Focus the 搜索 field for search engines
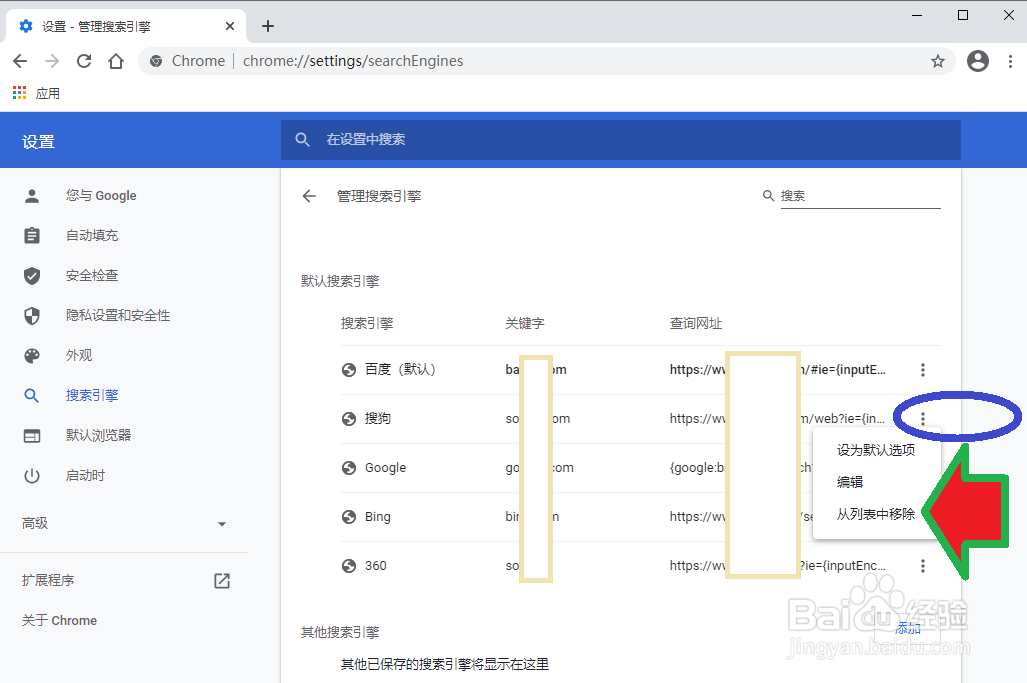The width and height of the screenshot is (1027, 683). 860,196
